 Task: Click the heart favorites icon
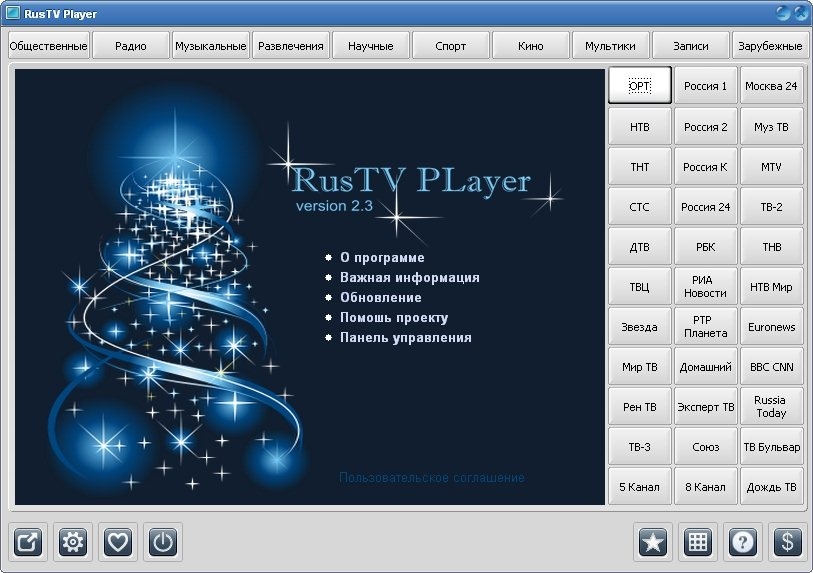tap(118, 542)
